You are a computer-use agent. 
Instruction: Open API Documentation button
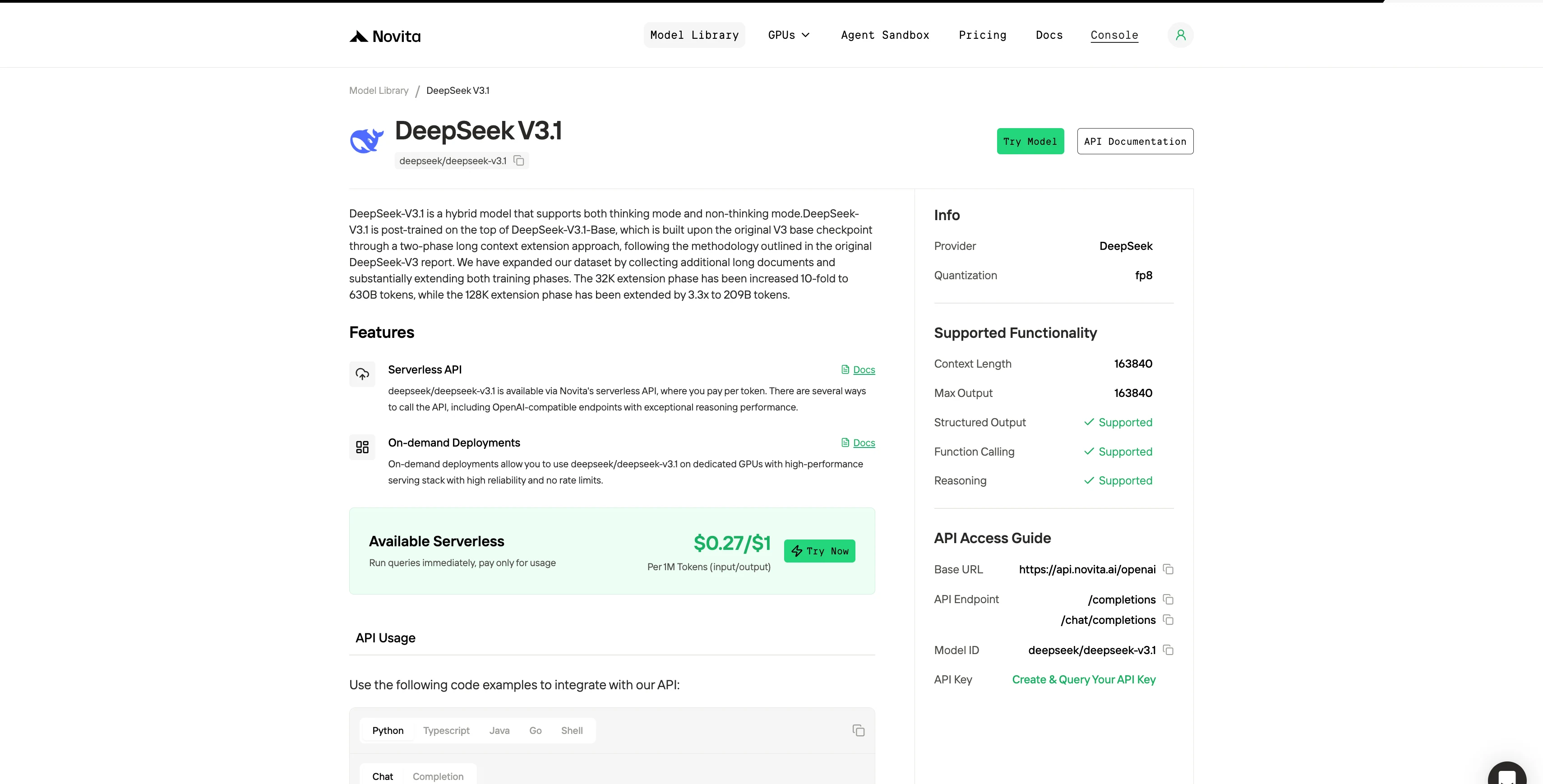click(x=1135, y=141)
